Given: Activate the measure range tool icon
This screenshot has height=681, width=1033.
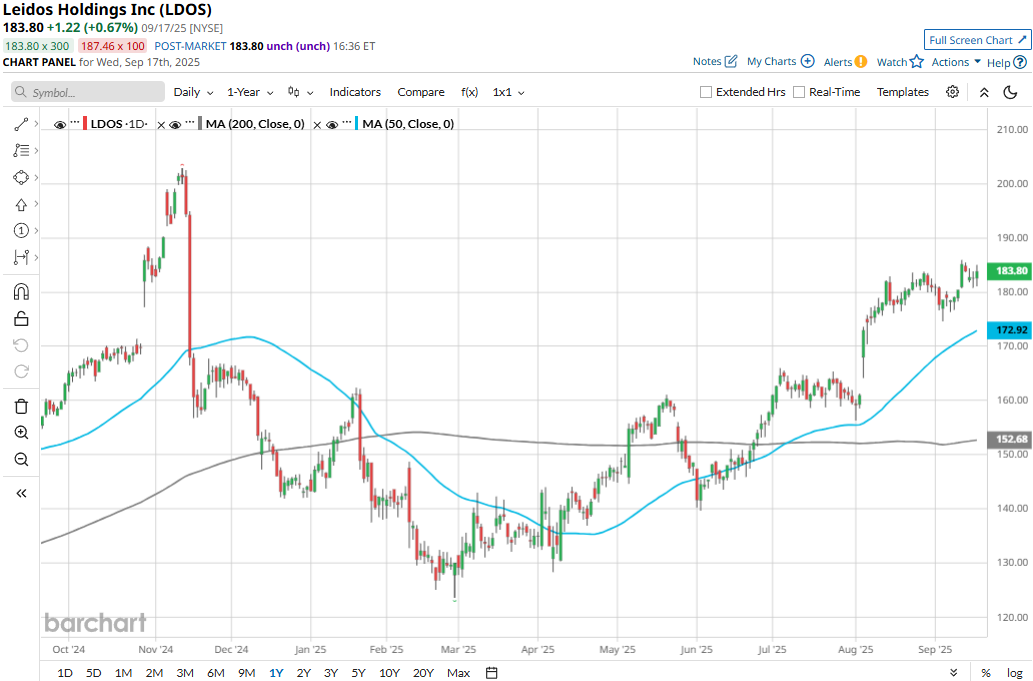Looking at the screenshot, I should tap(21, 257).
